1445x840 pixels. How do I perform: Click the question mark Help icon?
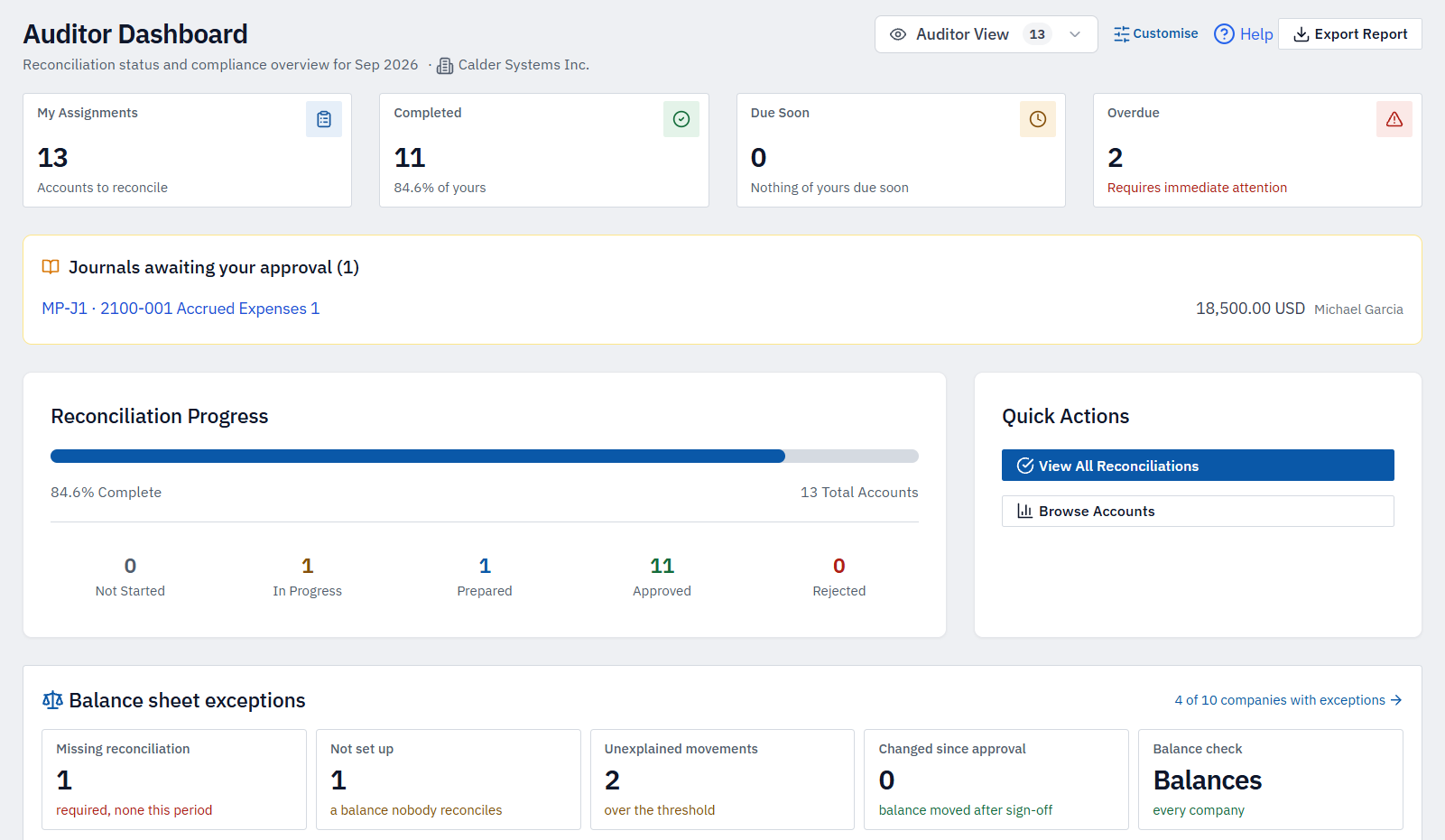click(1224, 34)
